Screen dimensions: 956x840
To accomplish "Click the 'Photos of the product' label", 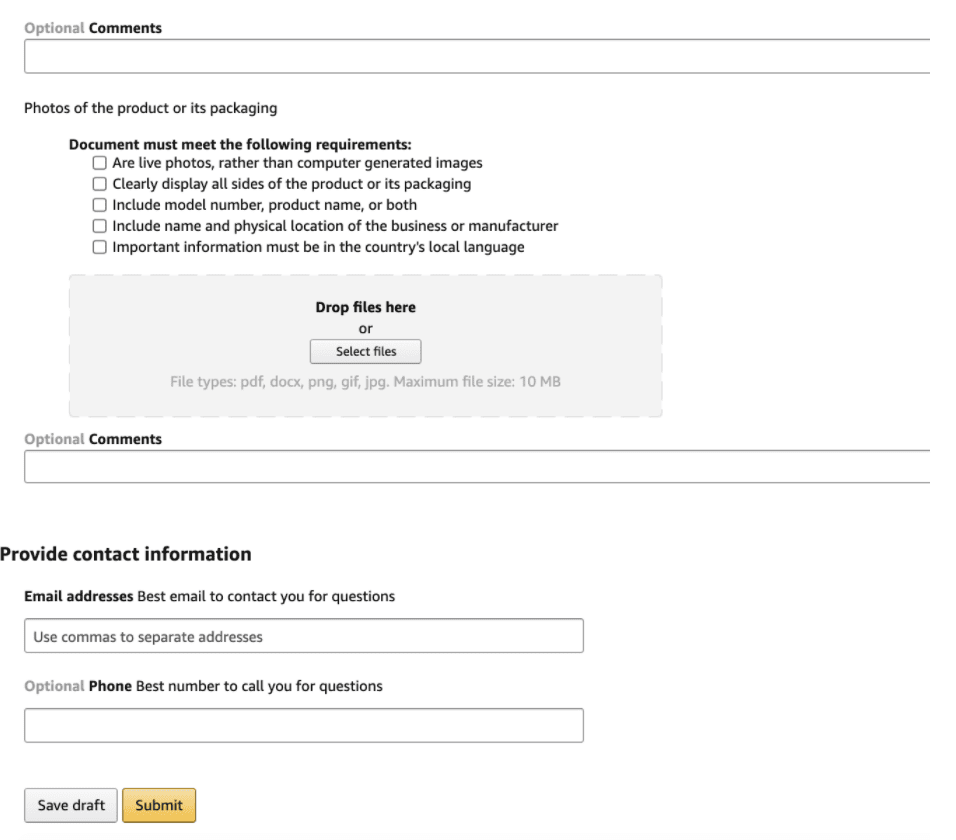I will (149, 107).
